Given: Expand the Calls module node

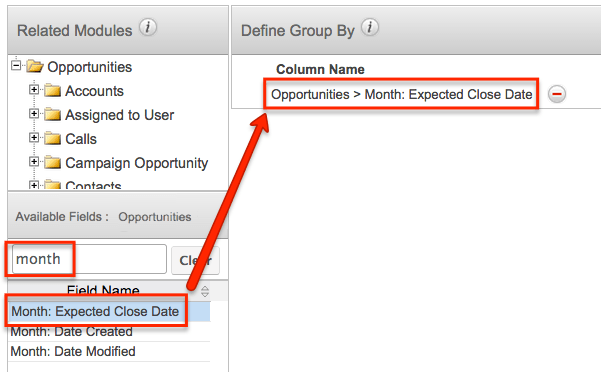Looking at the screenshot, I should [x=34, y=138].
